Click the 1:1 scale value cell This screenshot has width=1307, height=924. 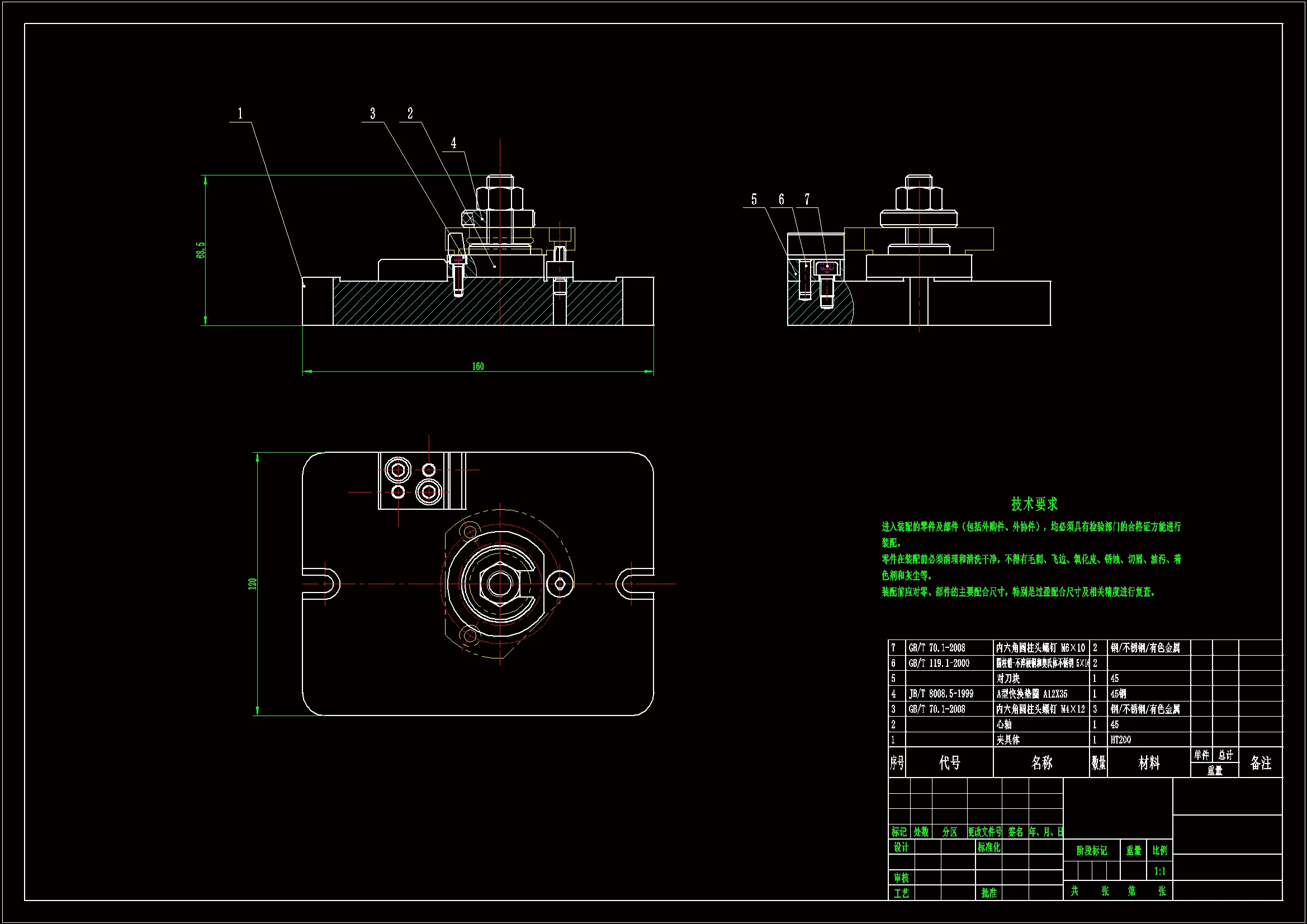pyautogui.click(x=1159, y=871)
